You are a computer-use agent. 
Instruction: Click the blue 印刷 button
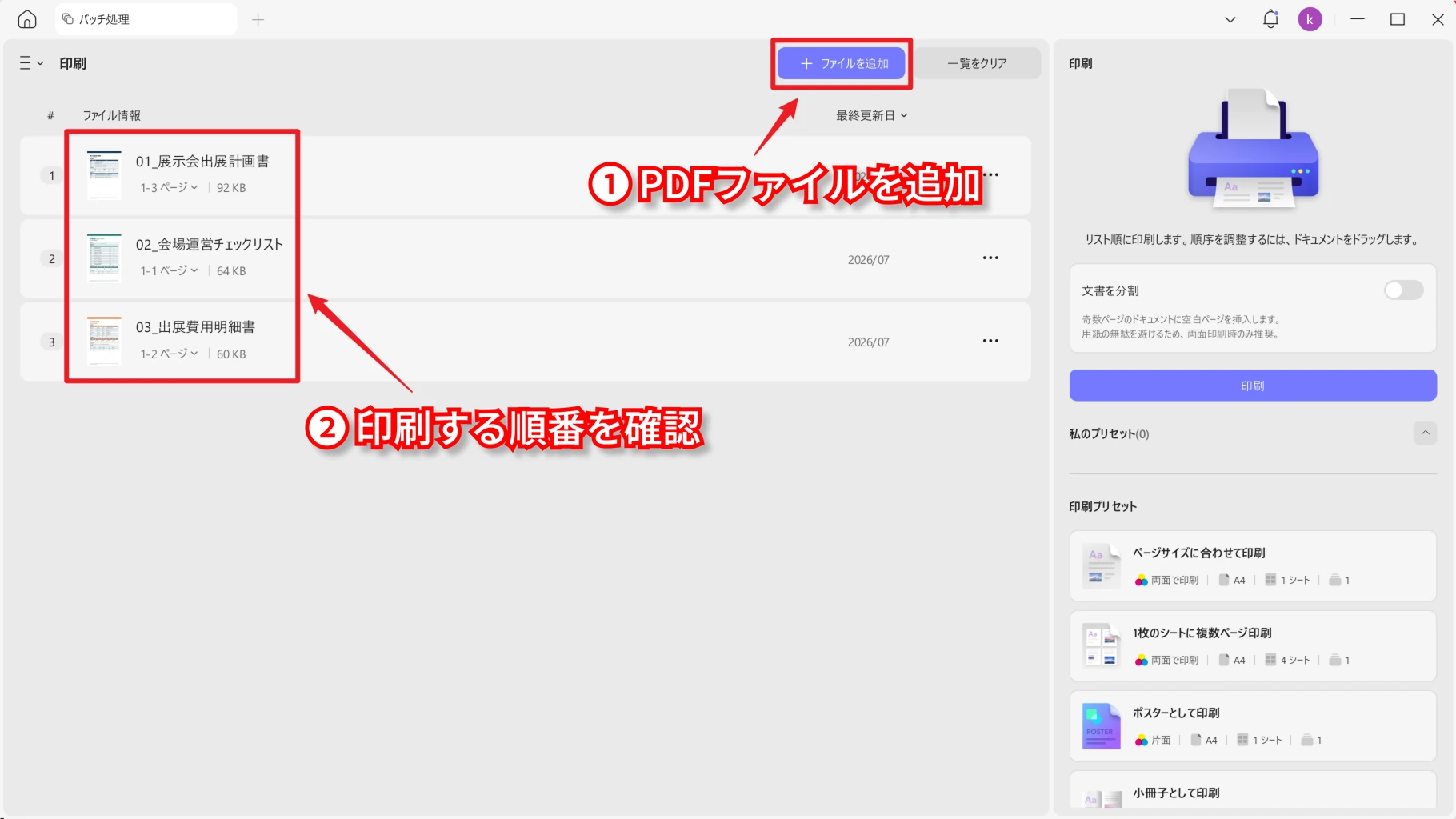[x=1253, y=386]
